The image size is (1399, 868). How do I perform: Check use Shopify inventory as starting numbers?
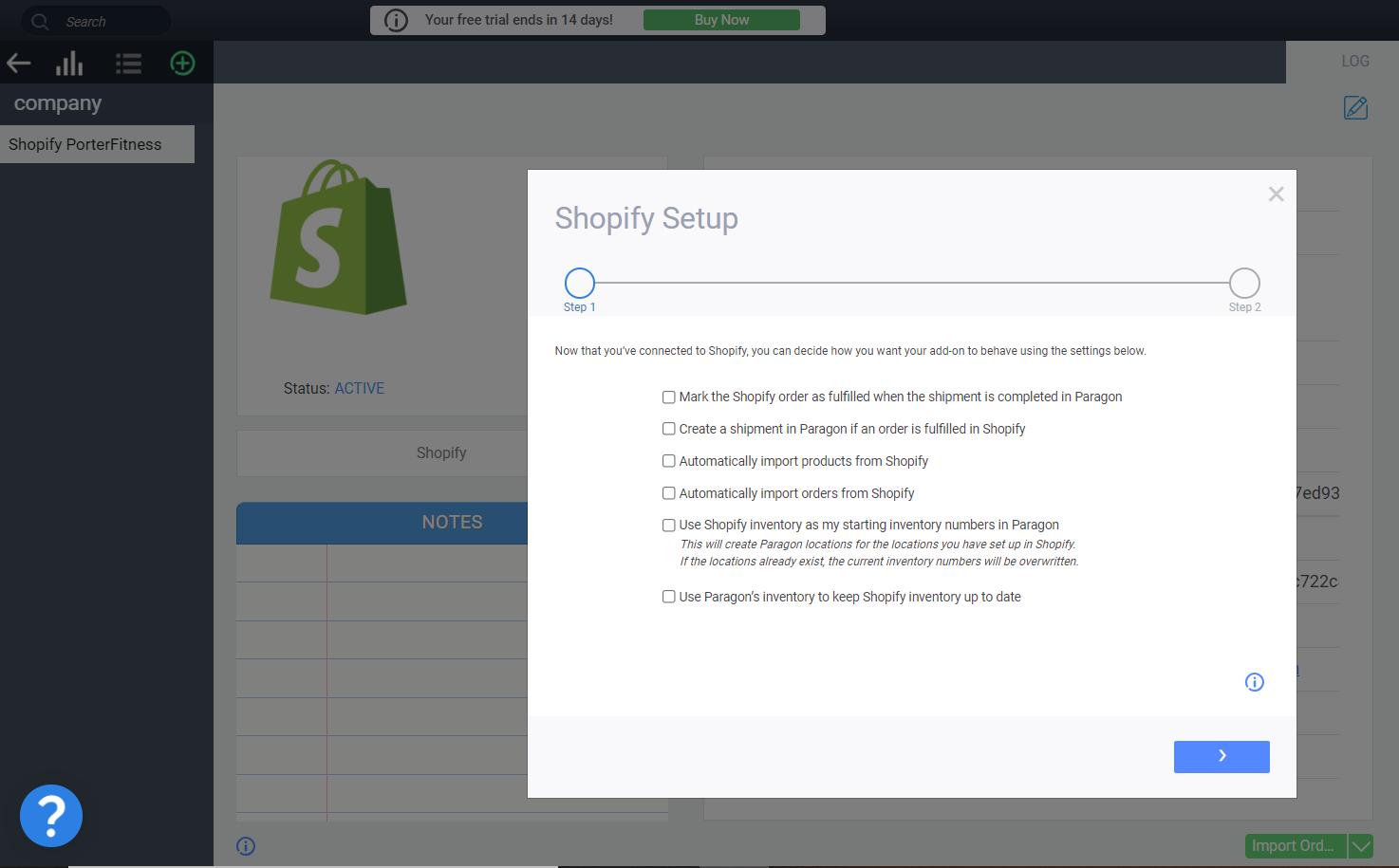[669, 525]
